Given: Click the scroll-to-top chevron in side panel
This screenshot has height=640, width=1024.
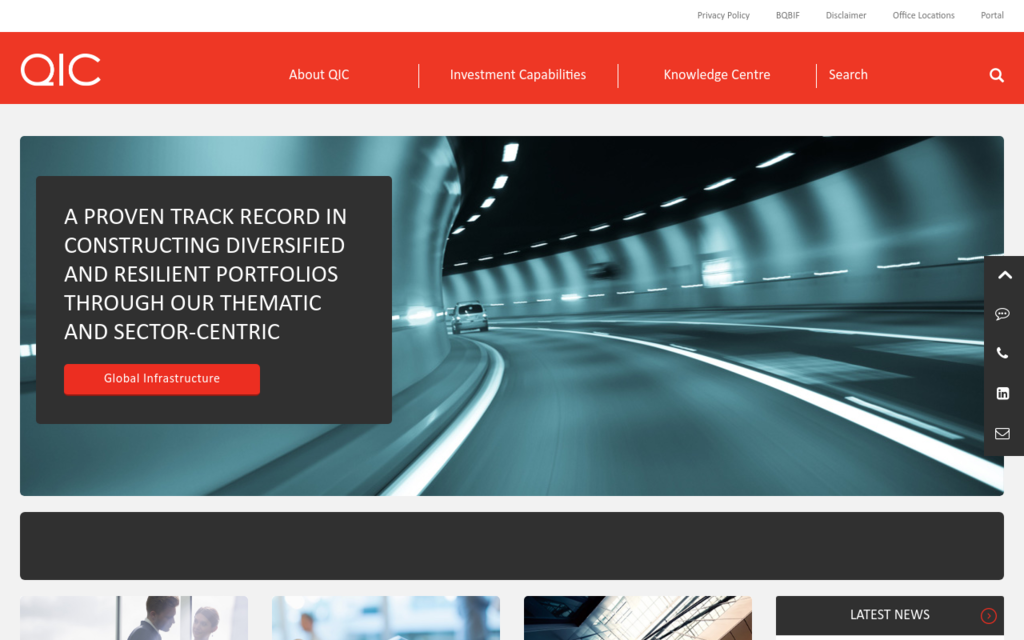Looking at the screenshot, I should (1003, 275).
